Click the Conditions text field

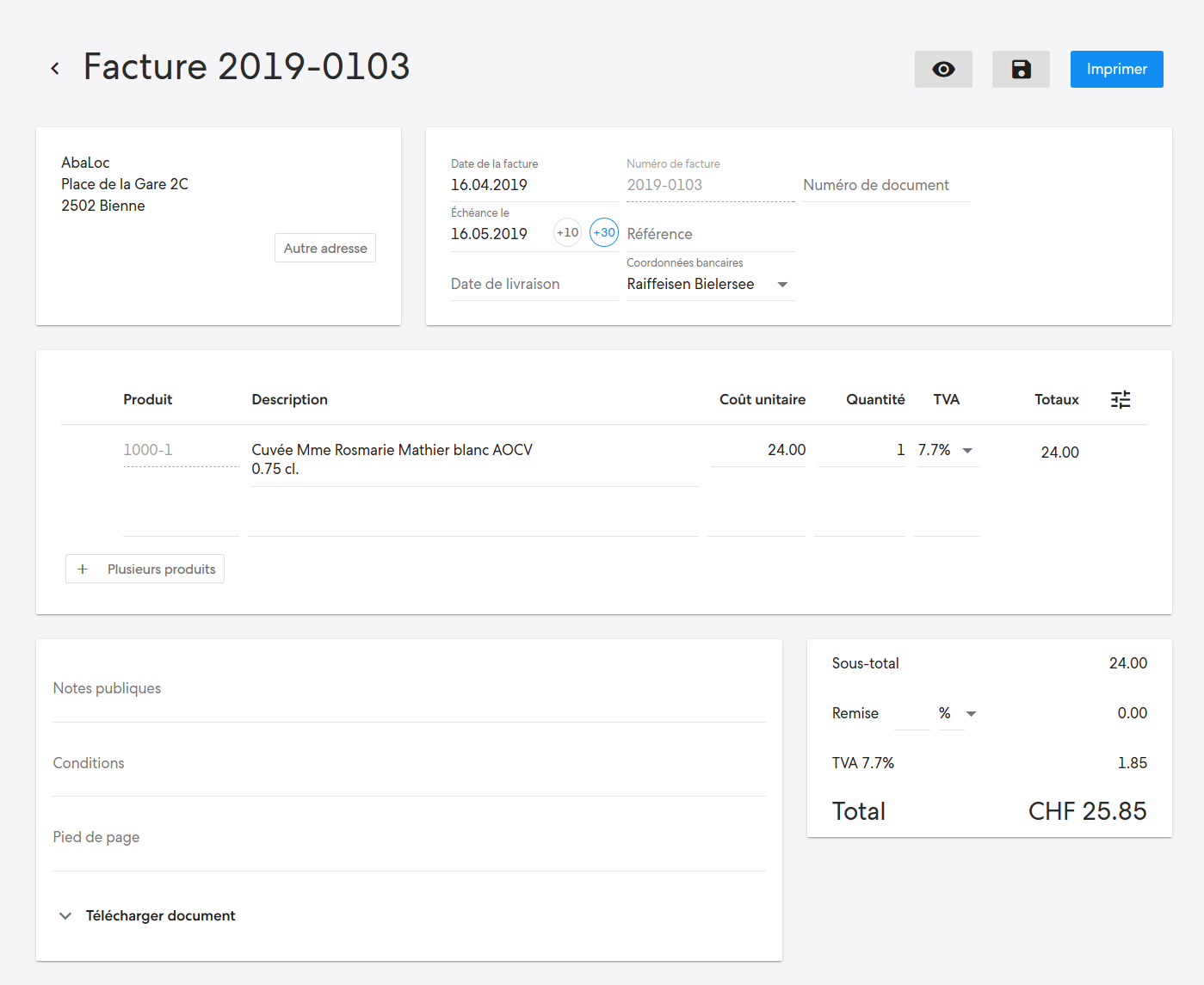[x=409, y=763]
